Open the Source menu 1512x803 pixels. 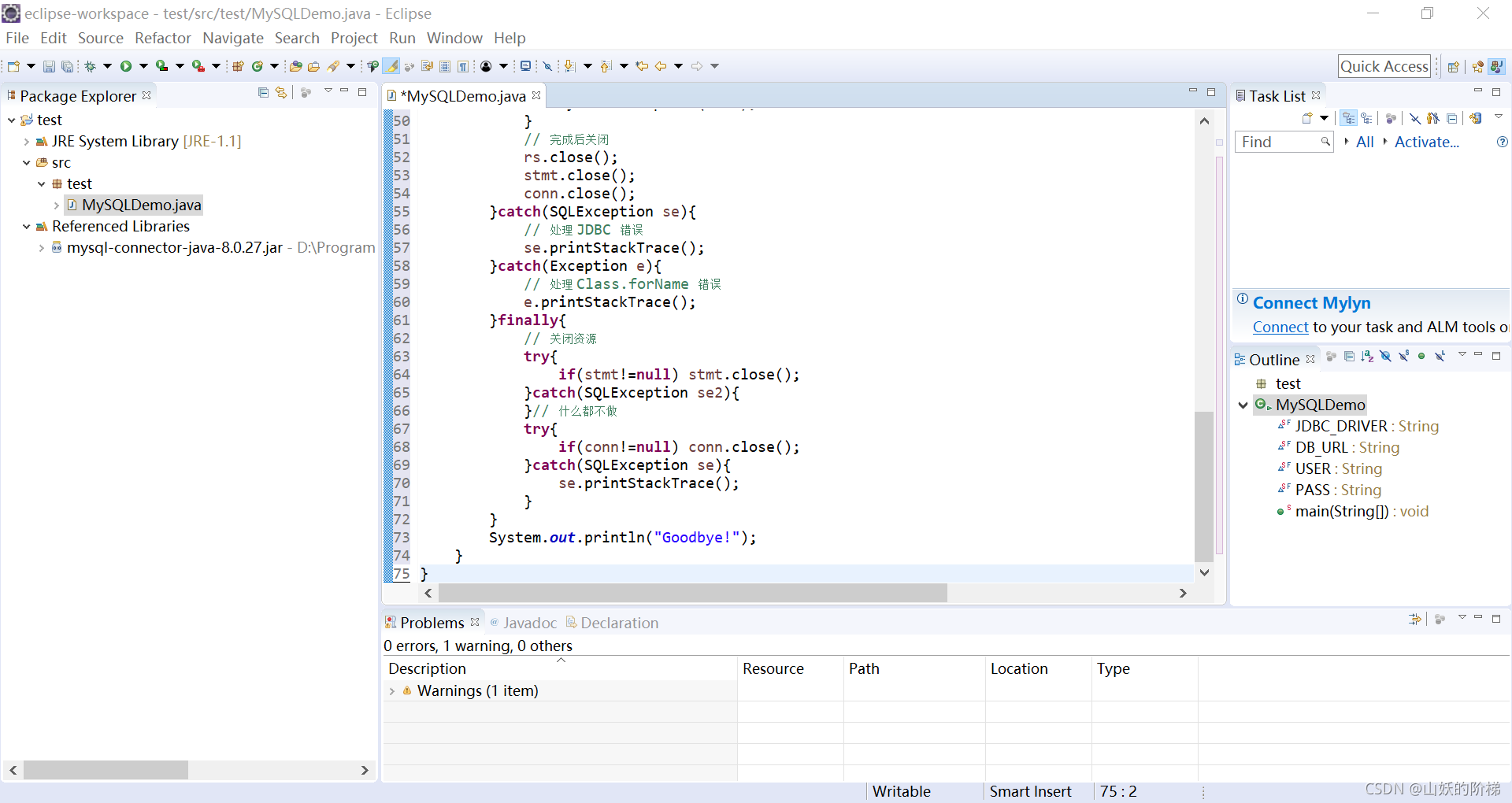pyautogui.click(x=100, y=38)
